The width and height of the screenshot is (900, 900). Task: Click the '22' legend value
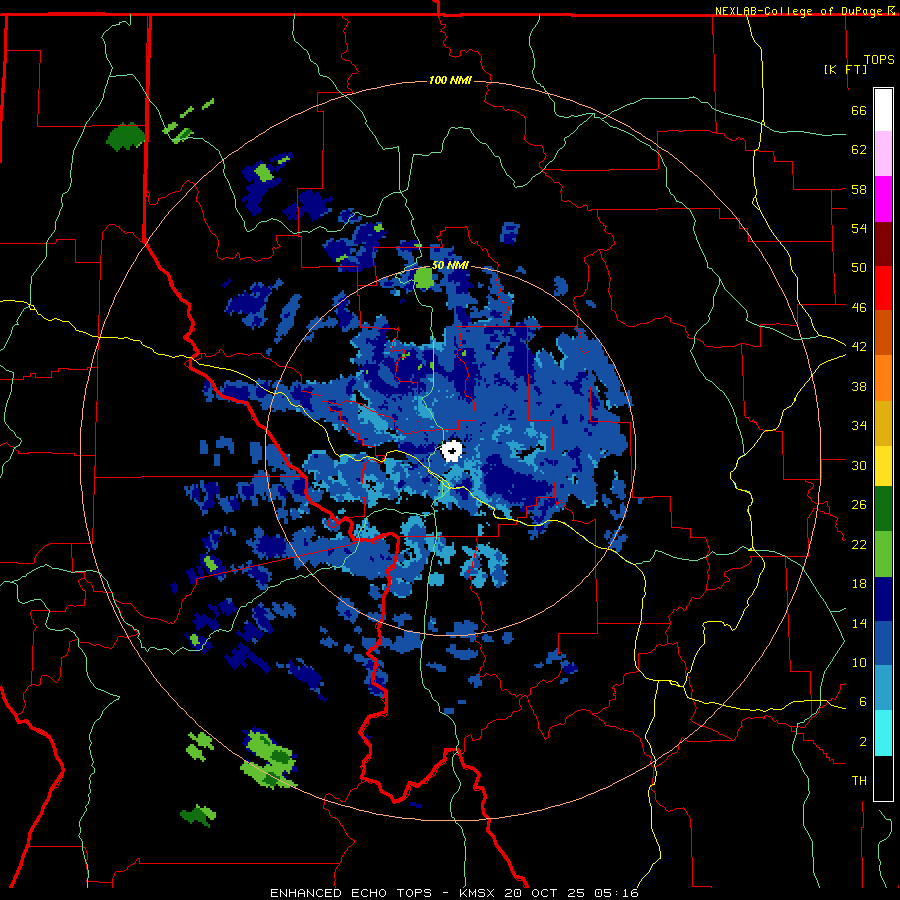click(859, 544)
